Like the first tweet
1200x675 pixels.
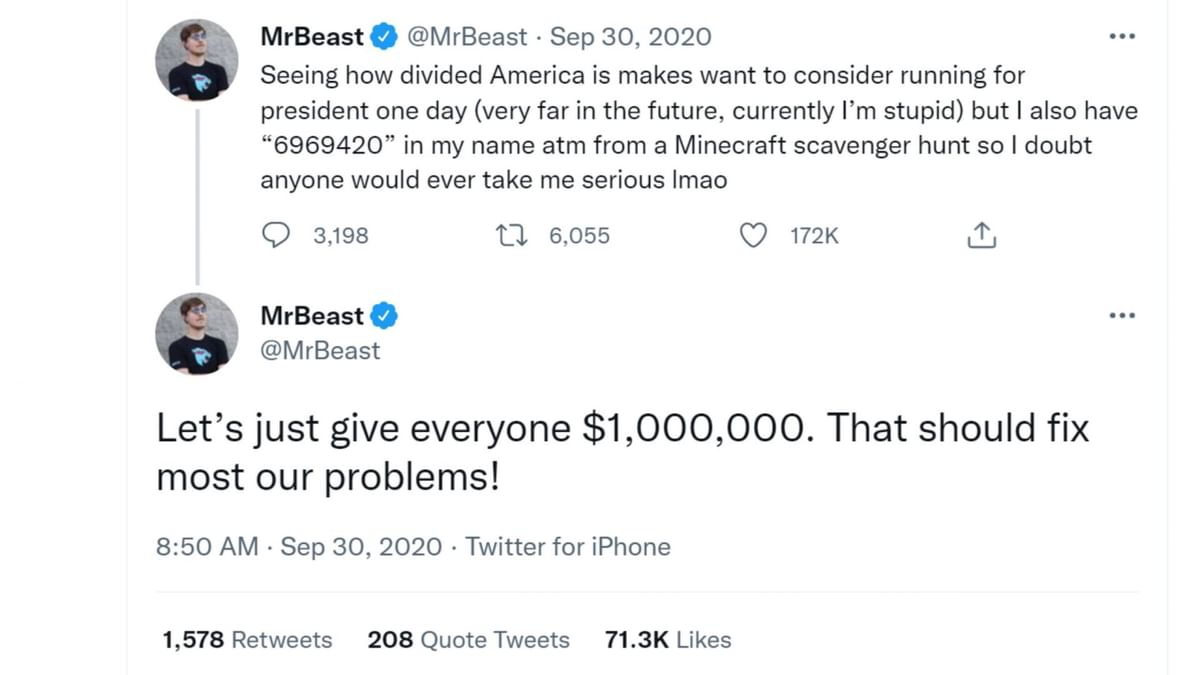[x=753, y=235]
